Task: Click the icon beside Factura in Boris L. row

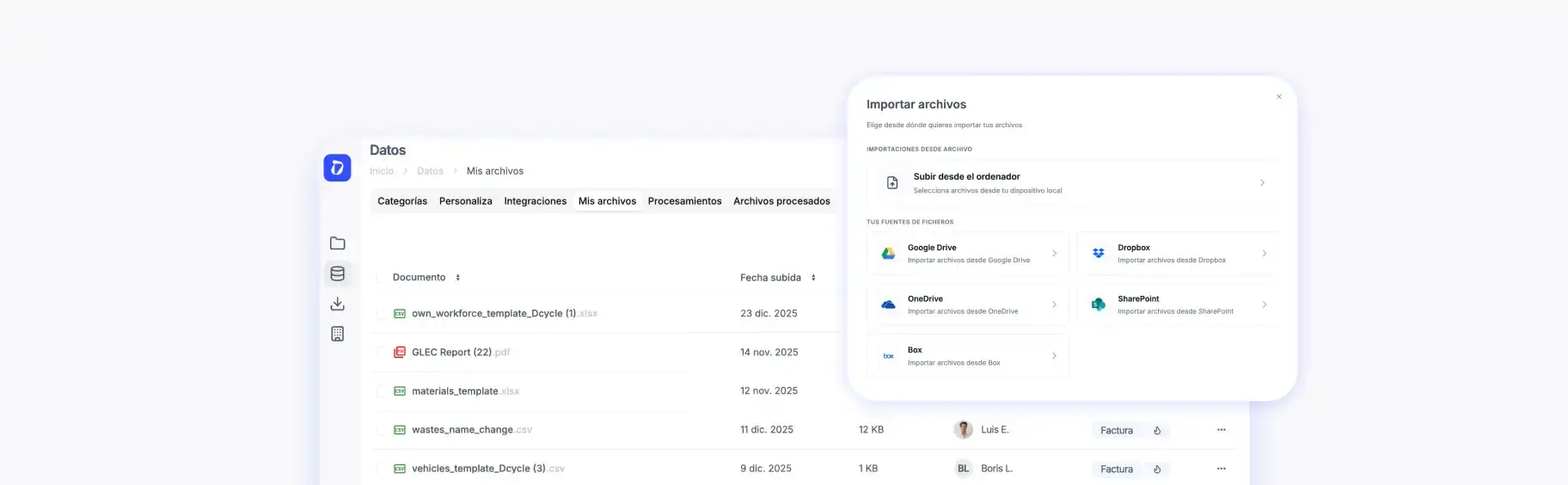Action: coord(1157,470)
